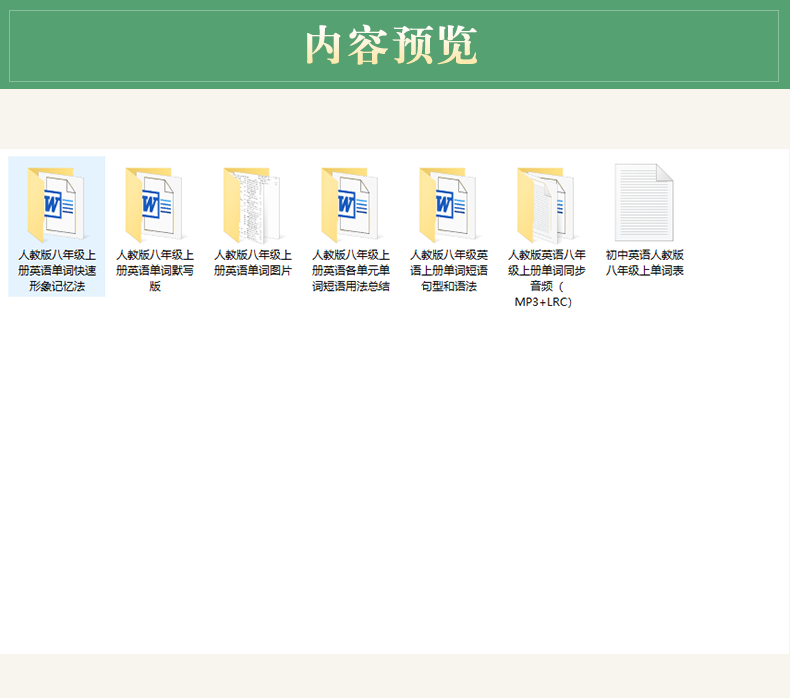Click label 初中英语人教版八年级上单词表
The width and height of the screenshot is (790, 698).
(644, 263)
